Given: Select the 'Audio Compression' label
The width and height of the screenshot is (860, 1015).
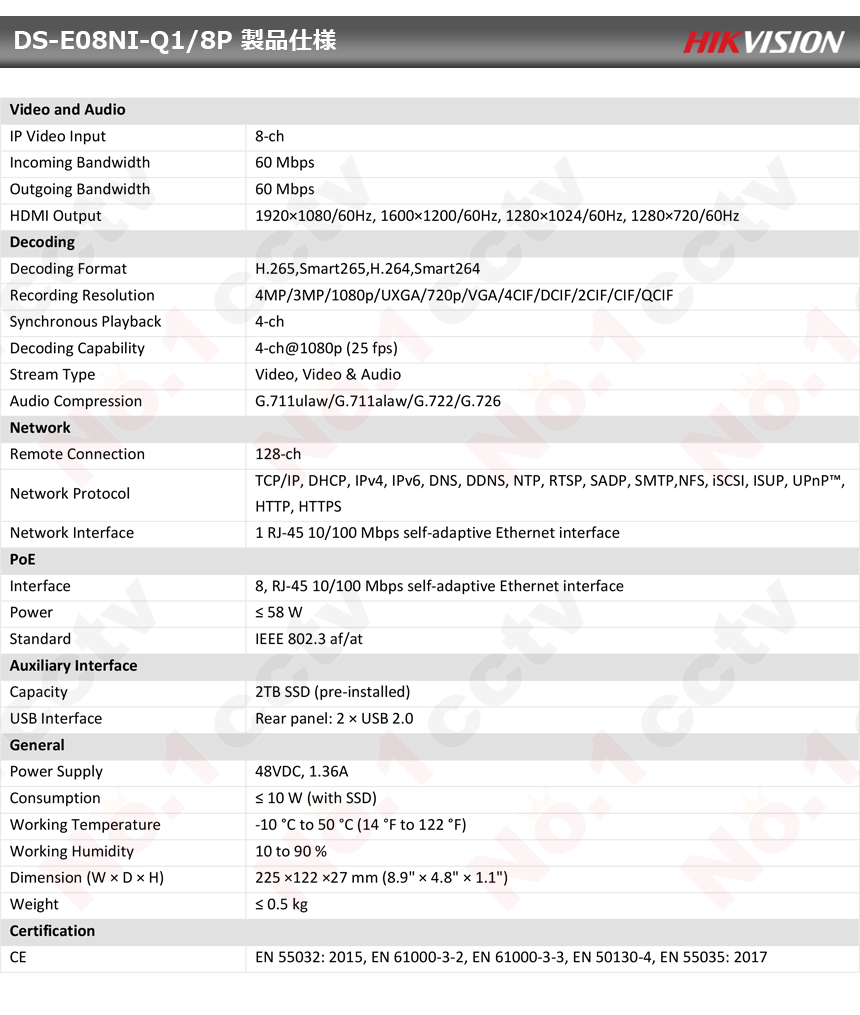Looking at the screenshot, I should click(x=76, y=401).
